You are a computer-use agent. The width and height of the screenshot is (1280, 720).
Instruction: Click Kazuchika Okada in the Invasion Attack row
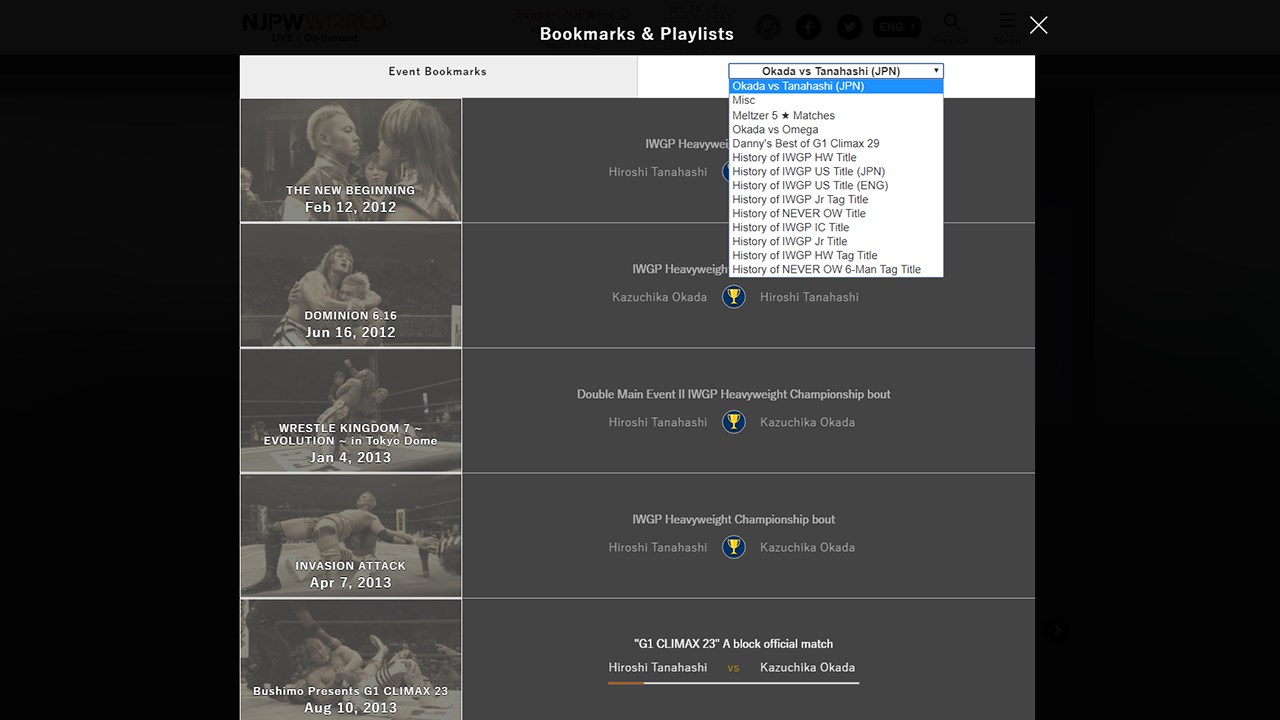point(807,547)
